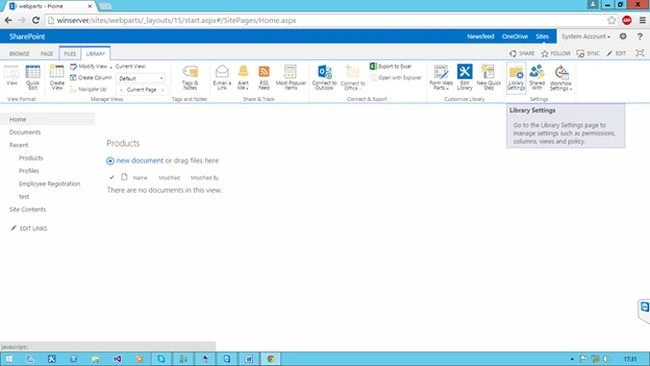Image resolution: width=650 pixels, height=366 pixels.
Task: Open the Form Web Parts dropdown
Action: pyautogui.click(x=441, y=78)
